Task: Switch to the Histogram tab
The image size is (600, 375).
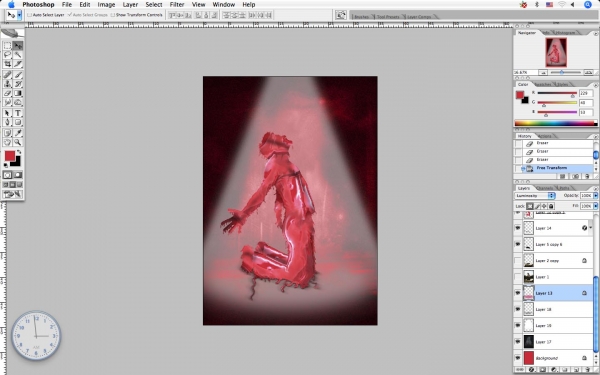Action: 565,33
